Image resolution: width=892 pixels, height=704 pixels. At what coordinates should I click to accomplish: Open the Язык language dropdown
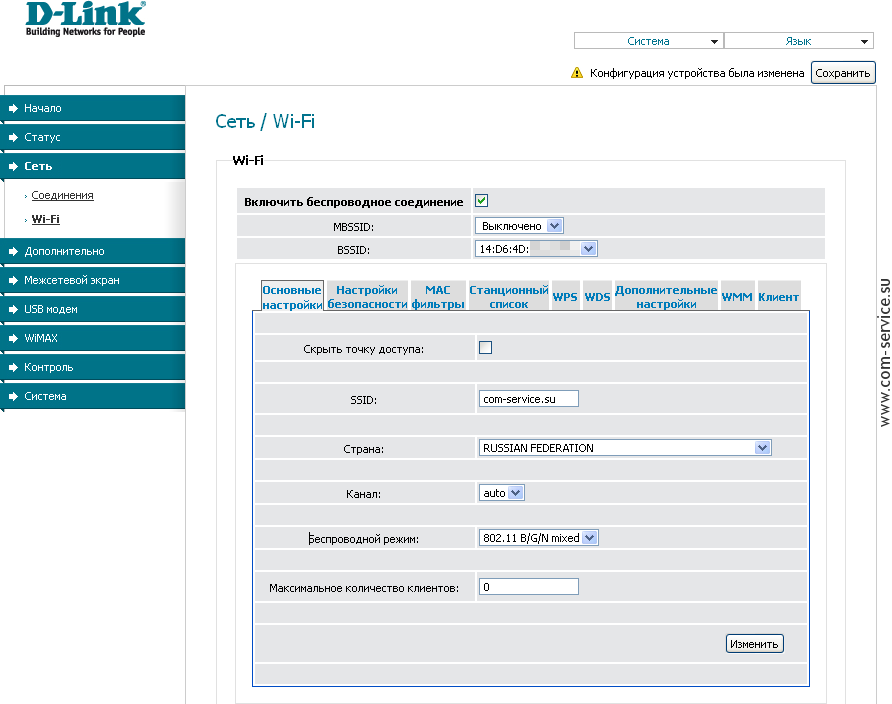coord(799,41)
